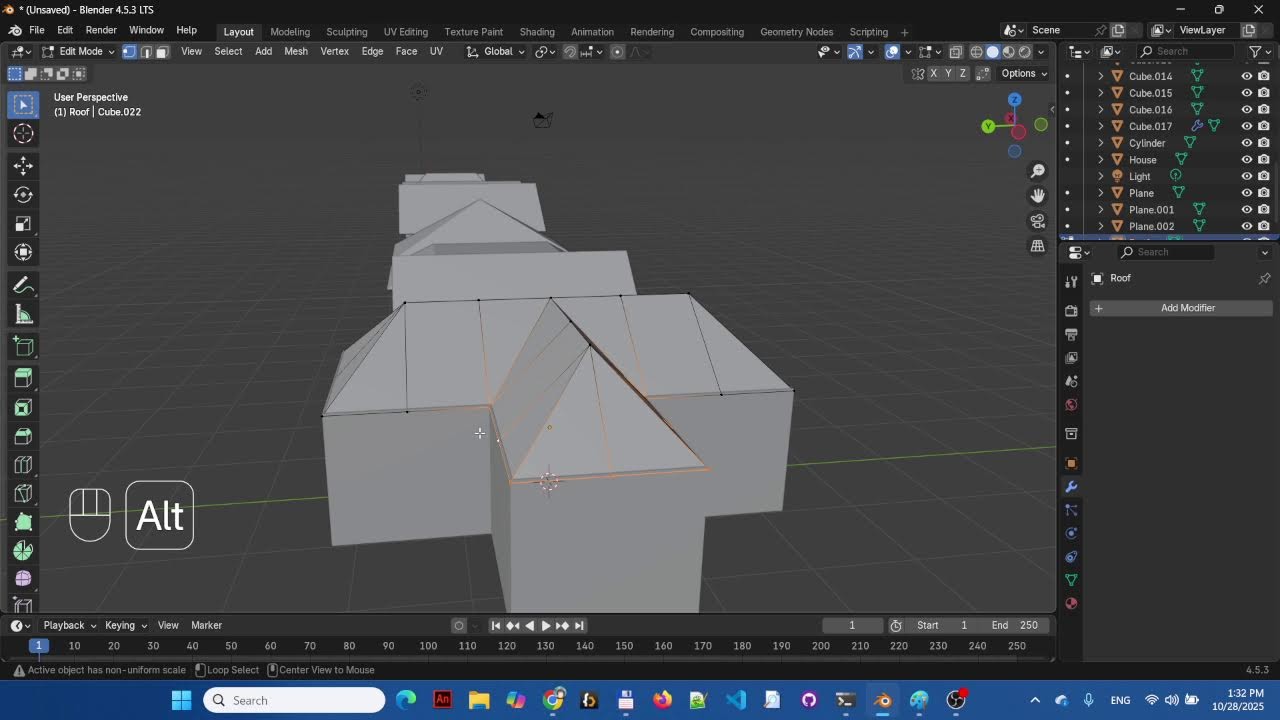
Task: Open the Modifiers wrench properties tab
Action: (1071, 487)
